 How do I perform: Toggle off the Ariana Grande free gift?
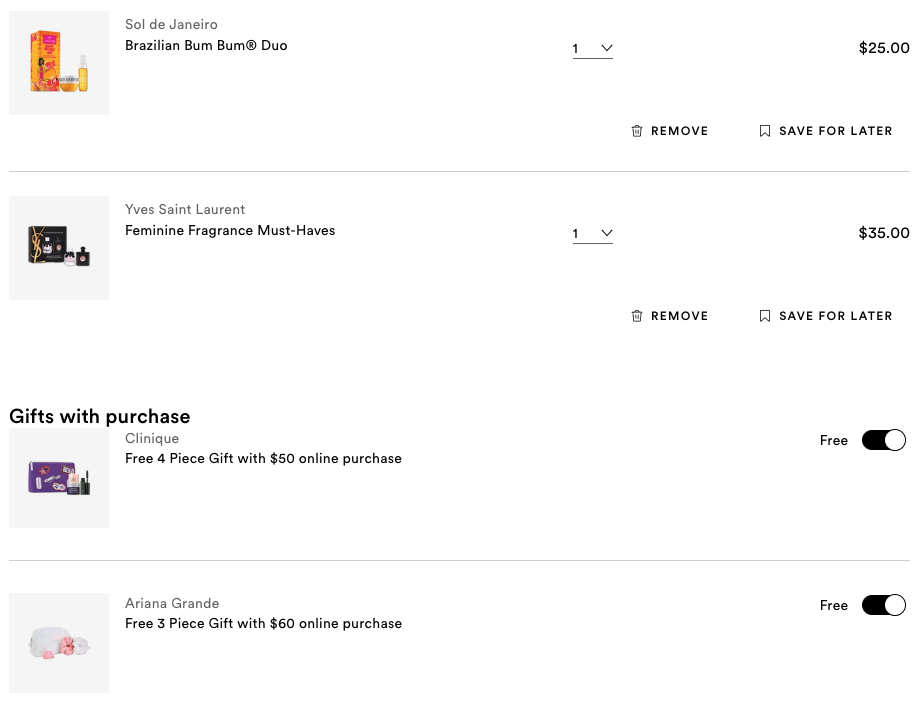[884, 605]
